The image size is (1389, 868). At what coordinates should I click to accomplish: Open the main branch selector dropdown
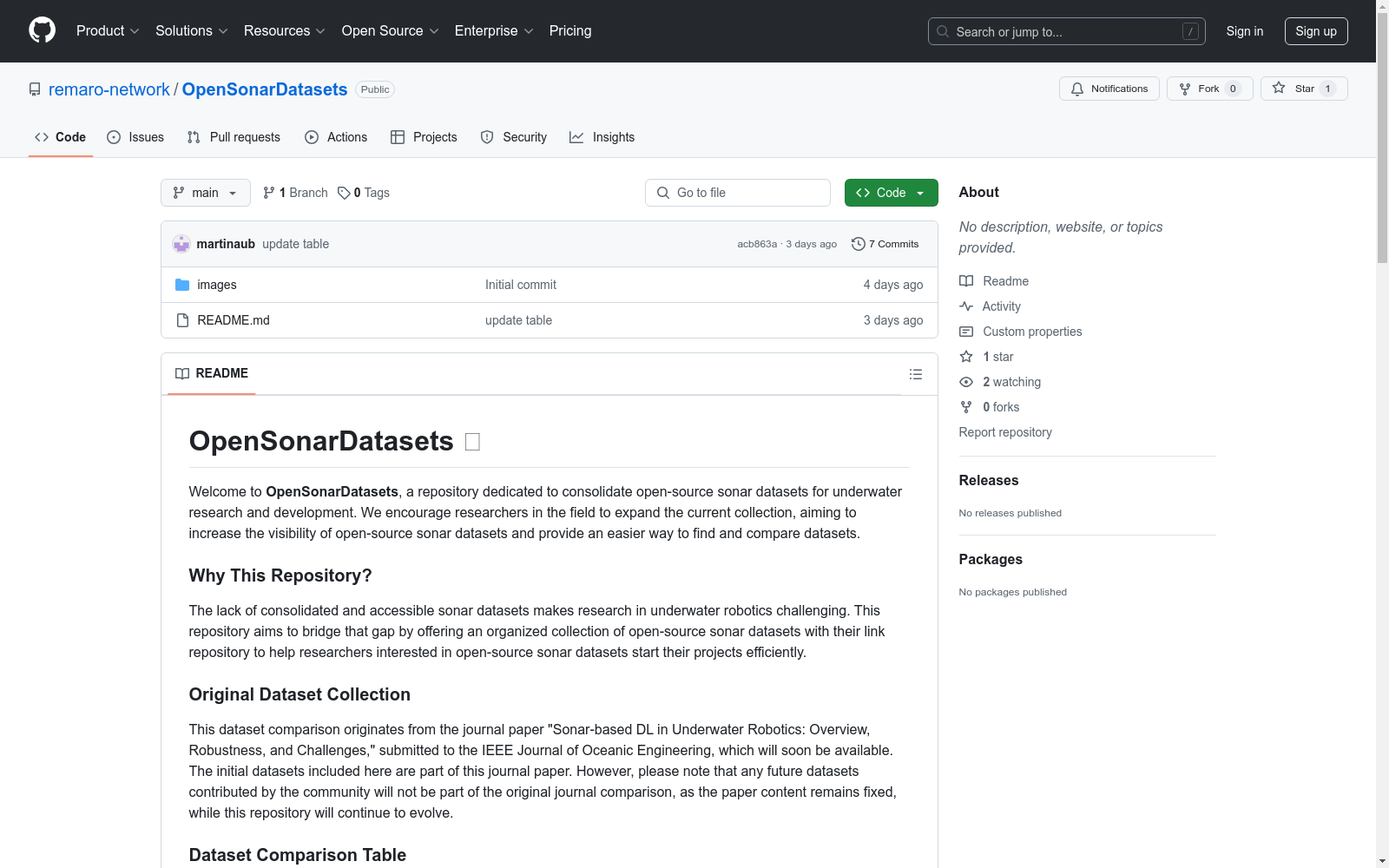click(x=206, y=193)
